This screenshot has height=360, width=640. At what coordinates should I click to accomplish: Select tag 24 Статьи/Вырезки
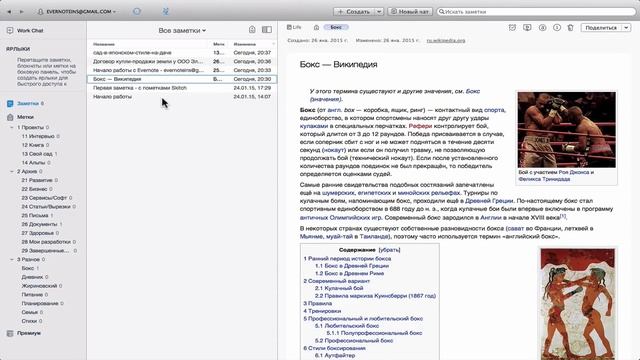click(x=46, y=207)
